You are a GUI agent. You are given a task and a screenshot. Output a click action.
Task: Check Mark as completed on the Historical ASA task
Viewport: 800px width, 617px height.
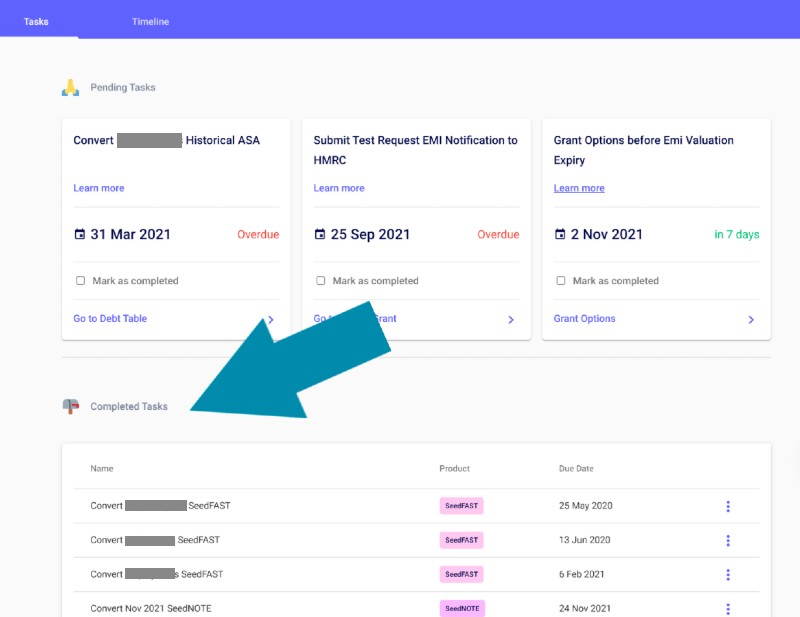tap(80, 281)
